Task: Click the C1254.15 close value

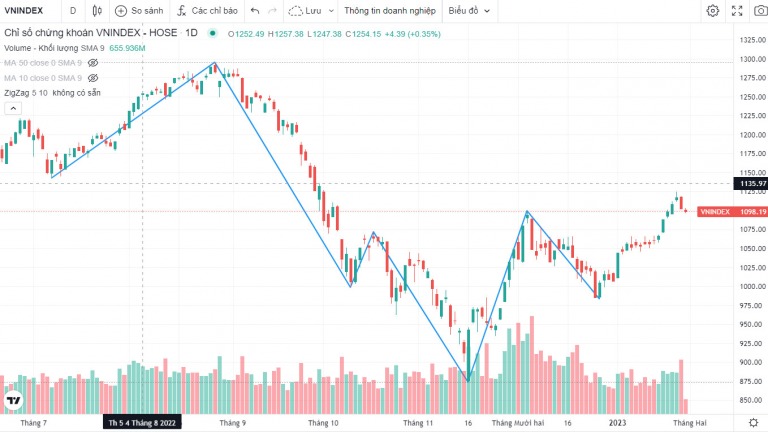Action: 363,34
